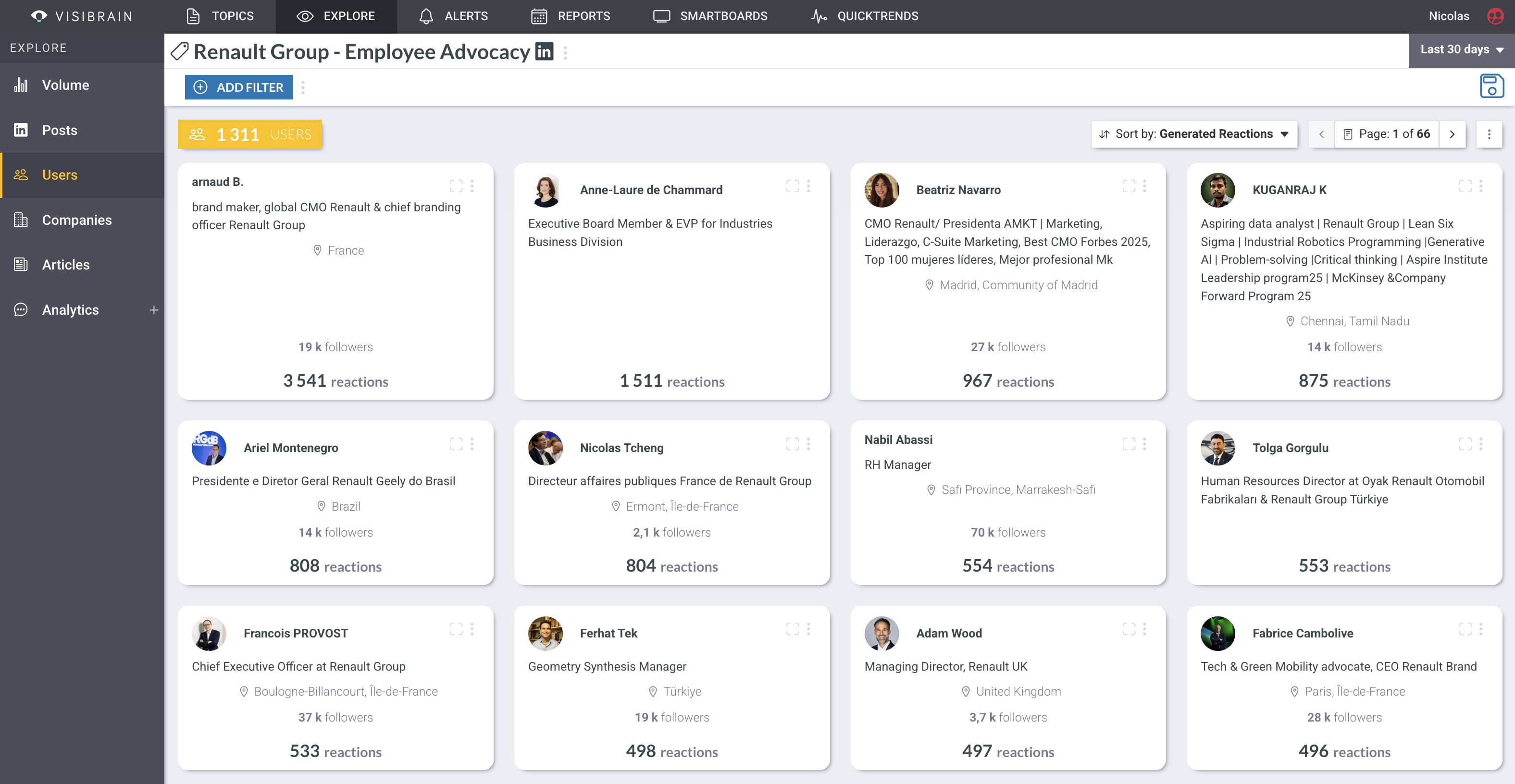Open the Quicktrends tab

click(x=864, y=16)
